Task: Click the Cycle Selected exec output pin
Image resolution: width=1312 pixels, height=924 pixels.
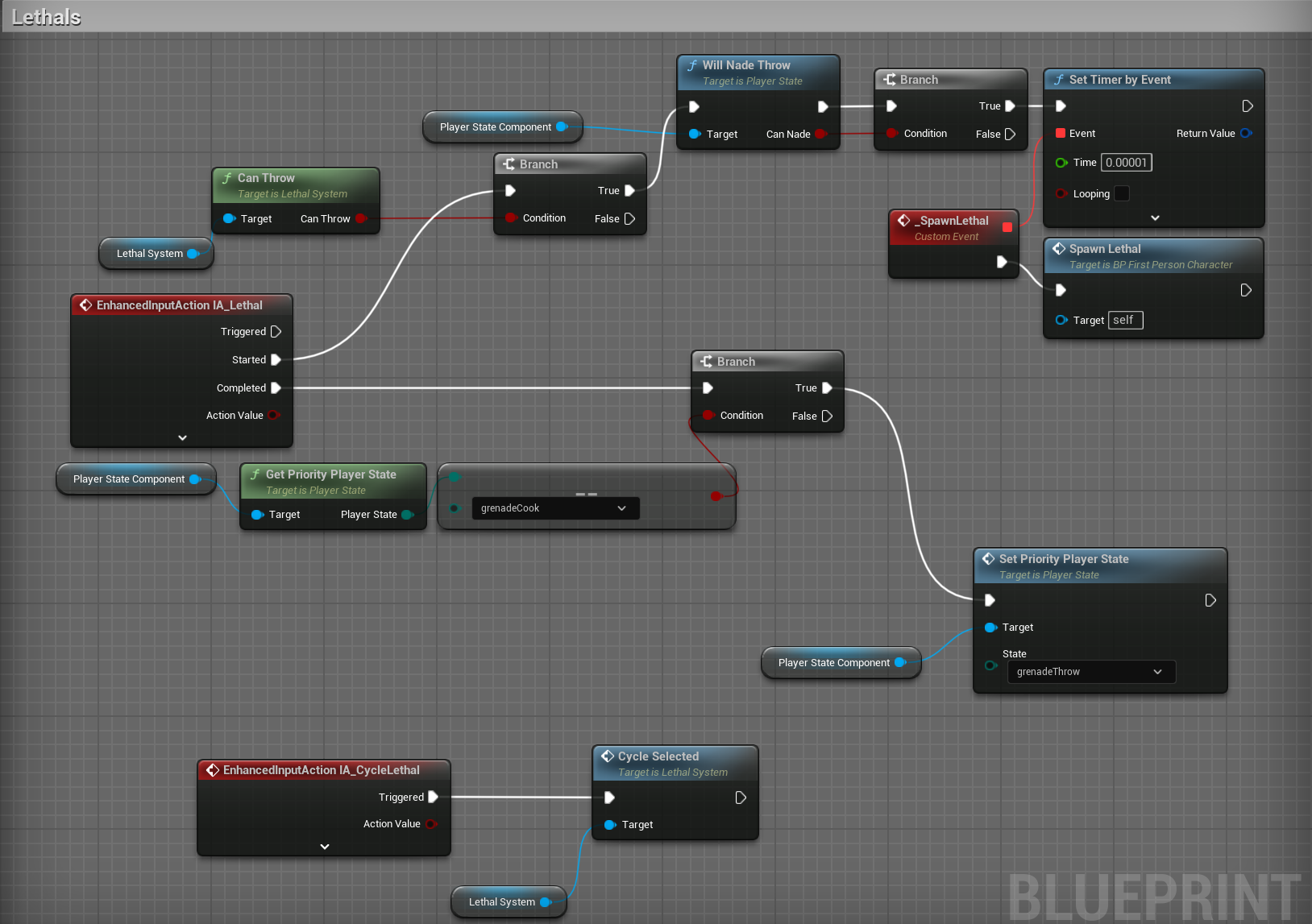Action: (741, 798)
